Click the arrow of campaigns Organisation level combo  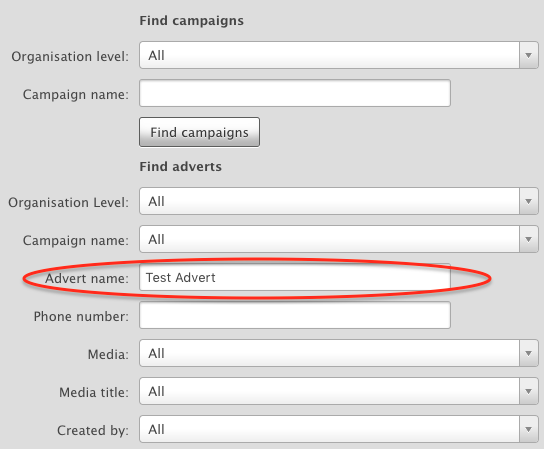click(x=529, y=55)
